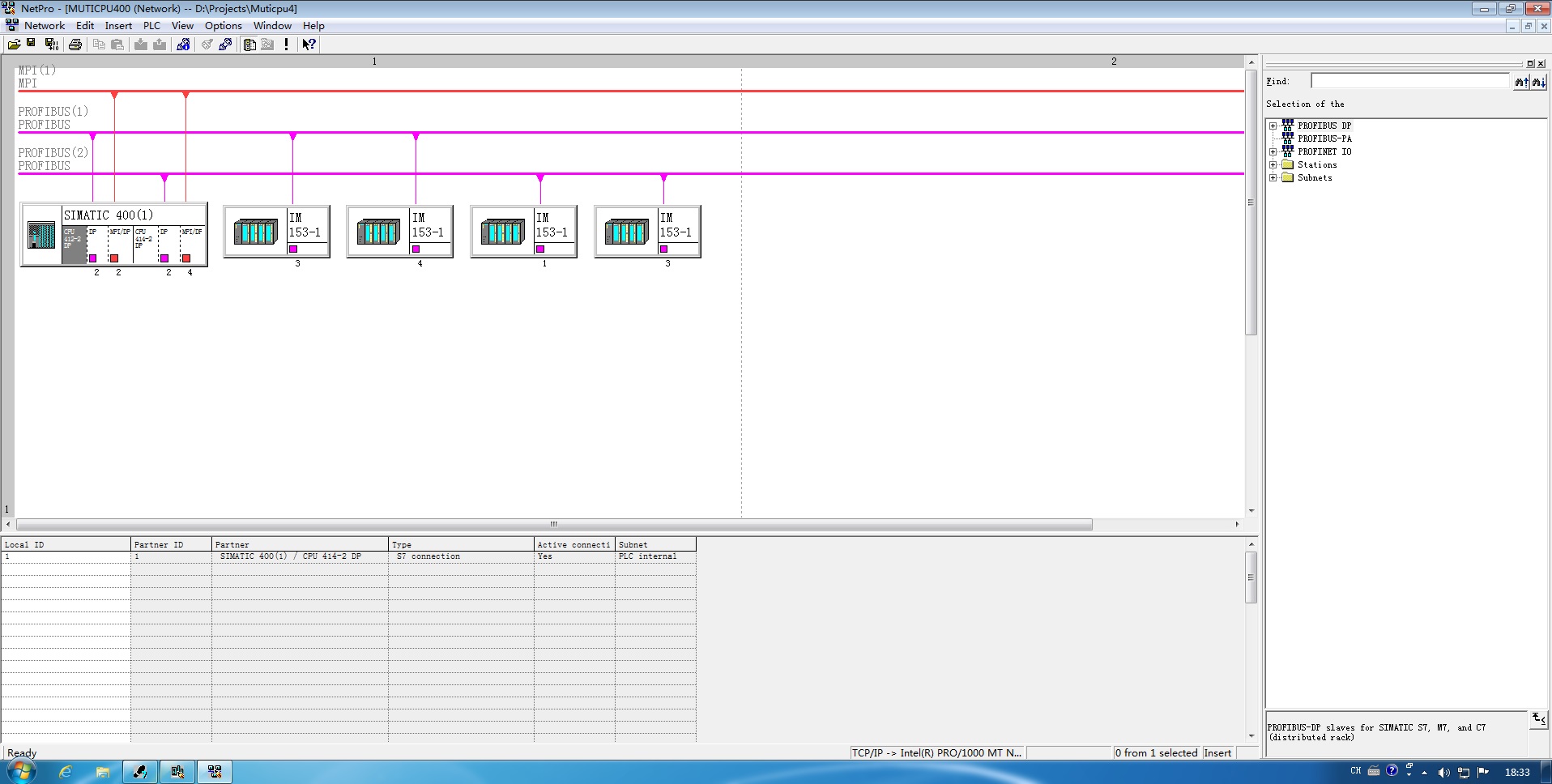Select the Subnets folder in catalog

[x=1314, y=178]
